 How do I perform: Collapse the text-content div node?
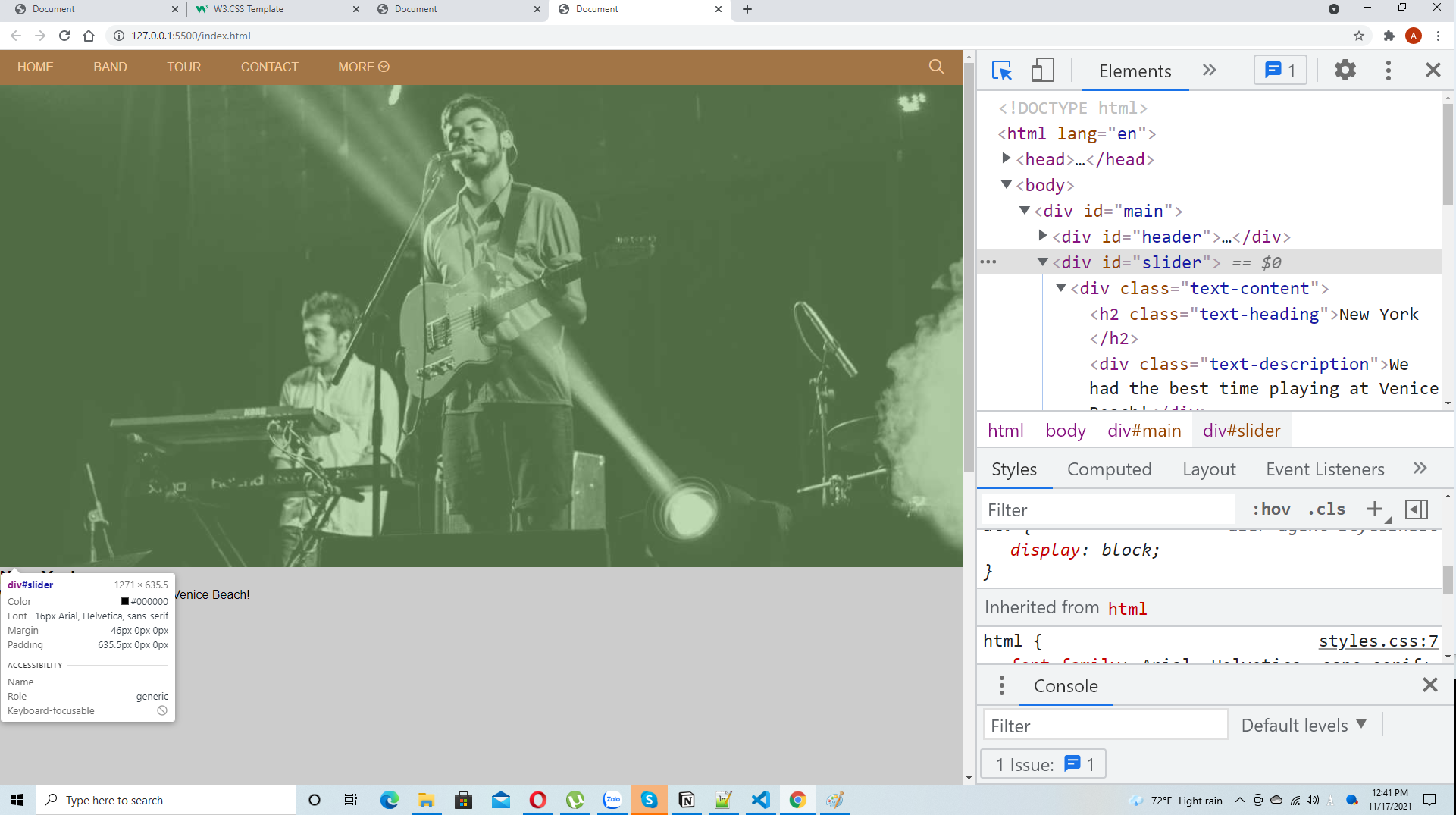(x=1061, y=287)
